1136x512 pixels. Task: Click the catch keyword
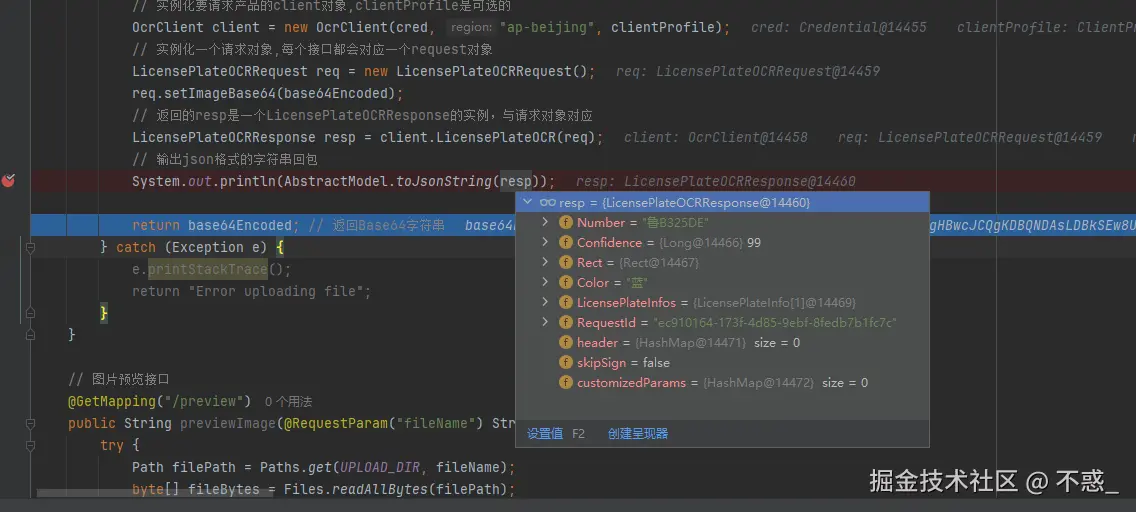pyautogui.click(x=136, y=248)
